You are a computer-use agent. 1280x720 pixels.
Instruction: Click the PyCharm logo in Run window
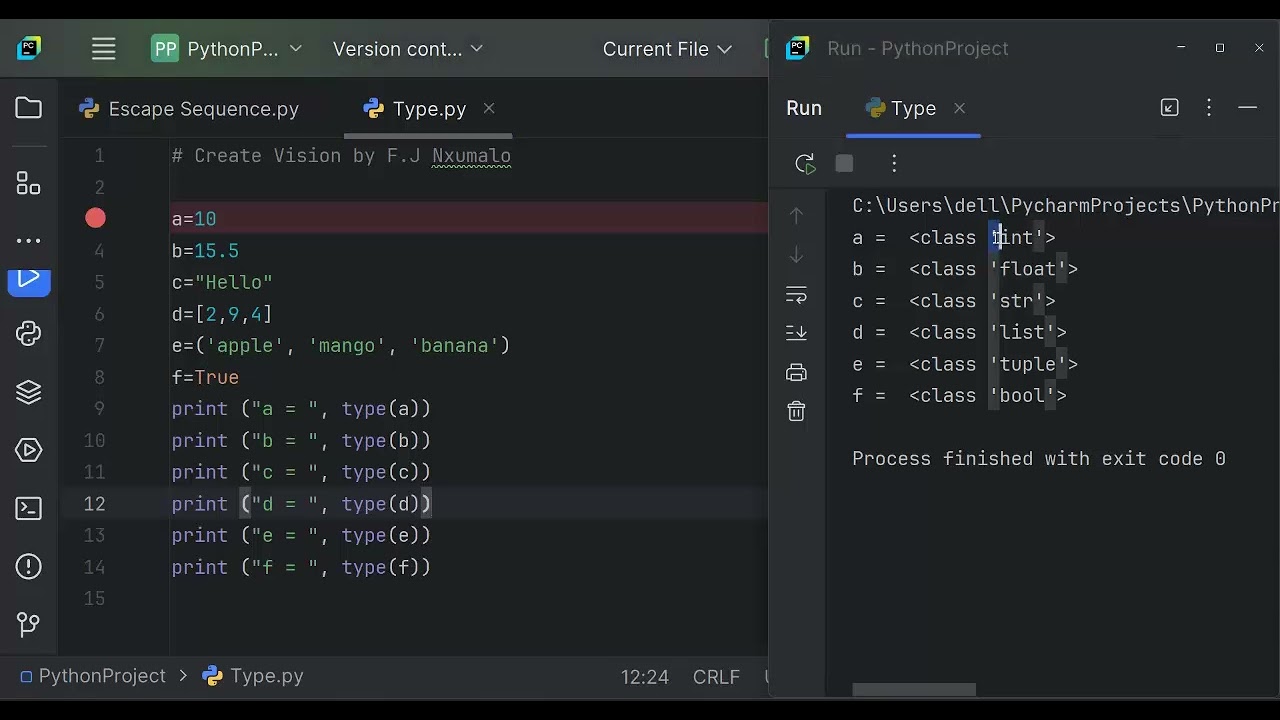point(797,48)
